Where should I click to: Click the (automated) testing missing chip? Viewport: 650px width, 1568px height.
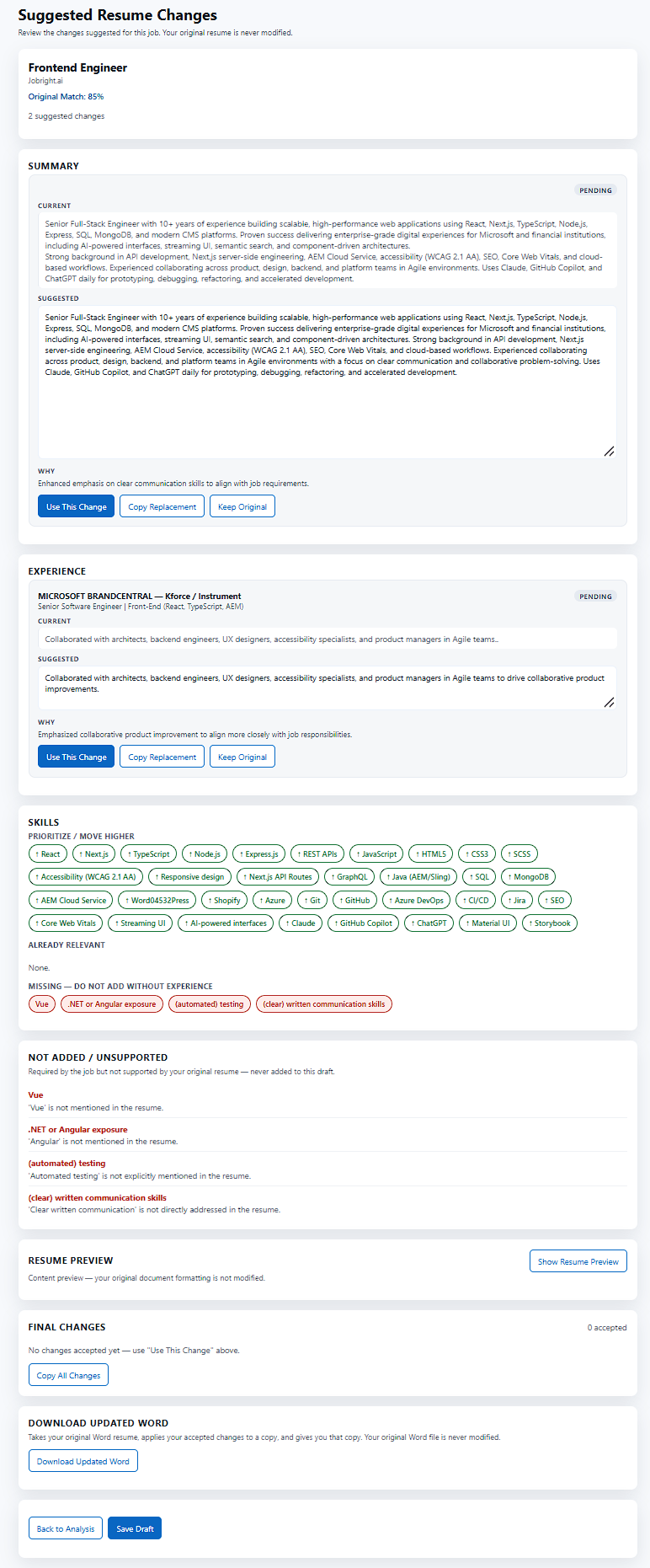click(x=209, y=1003)
